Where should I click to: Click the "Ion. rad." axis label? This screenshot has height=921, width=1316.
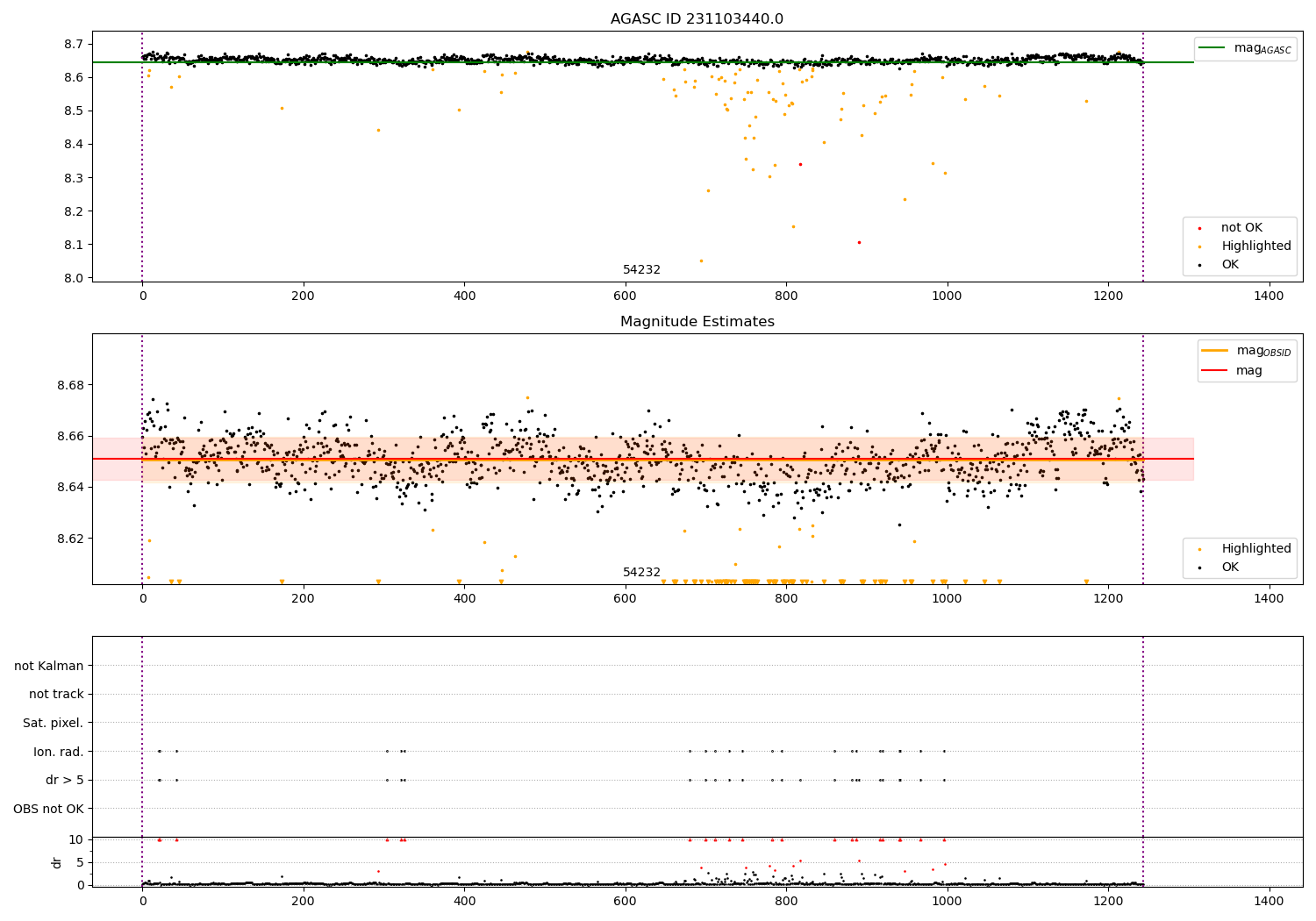coord(59,752)
